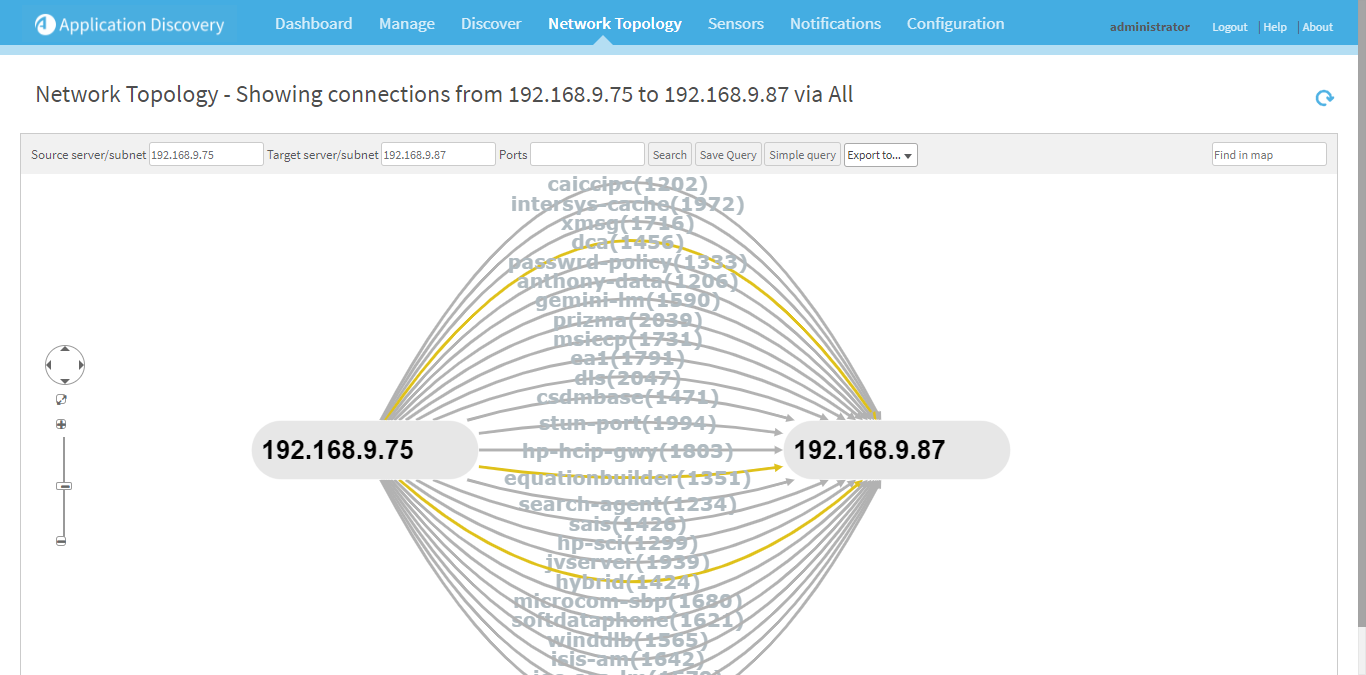Open the Sensors section
Viewport: 1366px width, 675px height.
(735, 22)
